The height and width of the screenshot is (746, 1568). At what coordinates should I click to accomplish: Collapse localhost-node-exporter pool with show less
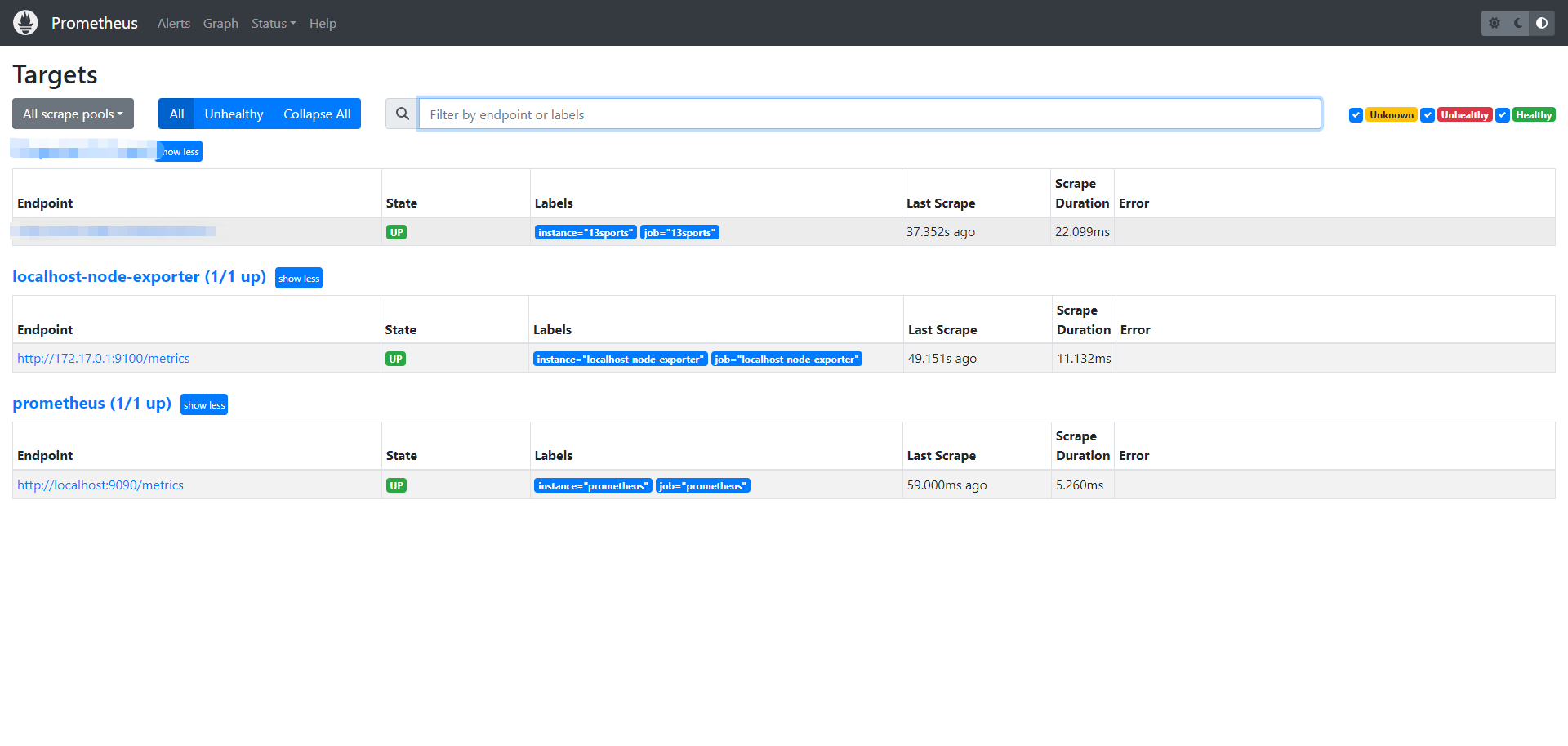point(299,279)
